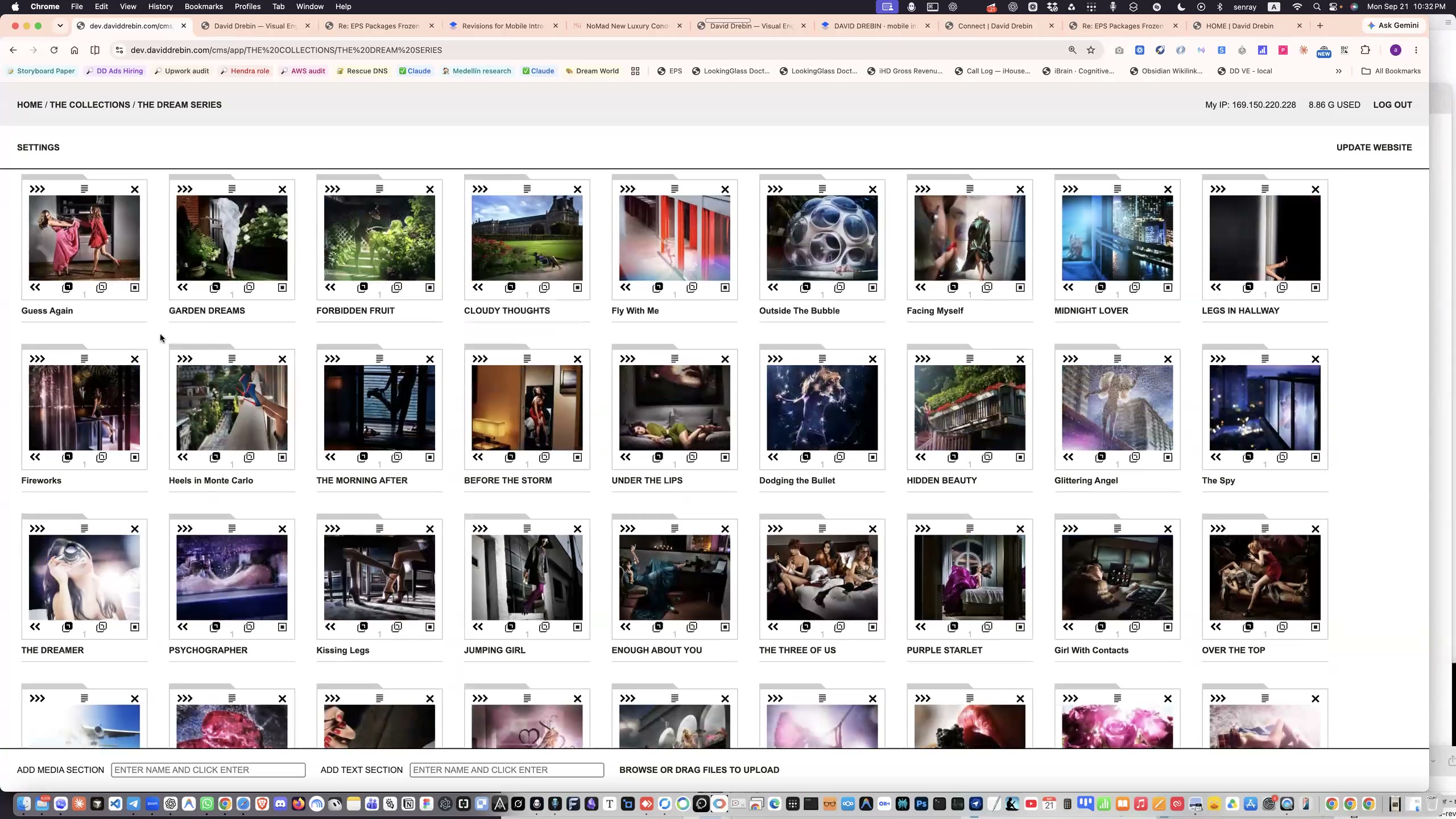Click the SETTINGS link
Image resolution: width=1456 pixels, height=819 pixels.
point(38,147)
